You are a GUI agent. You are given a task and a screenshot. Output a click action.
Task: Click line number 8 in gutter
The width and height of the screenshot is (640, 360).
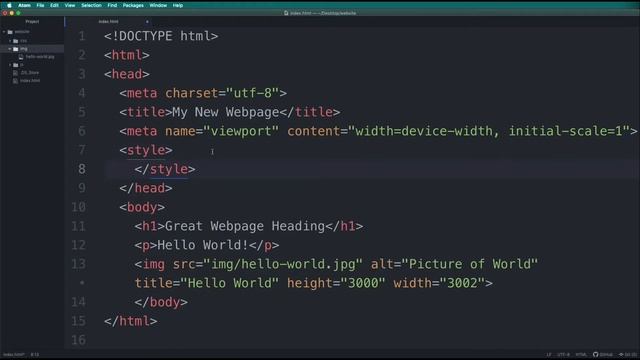tap(82, 169)
